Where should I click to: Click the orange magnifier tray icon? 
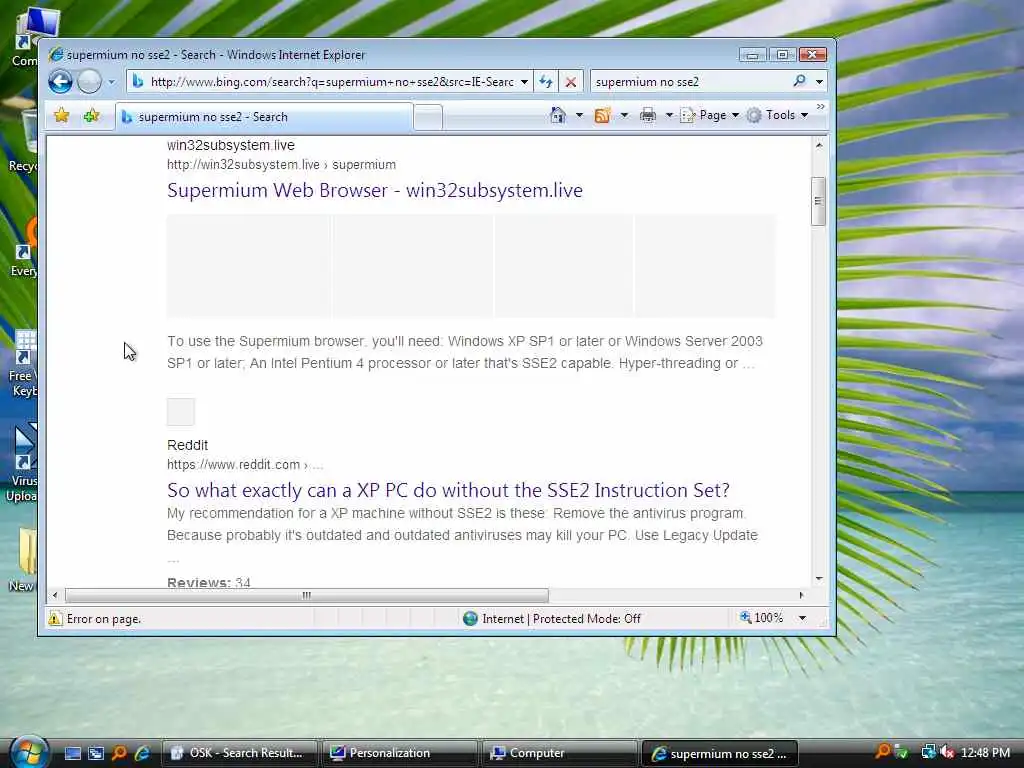(882, 752)
